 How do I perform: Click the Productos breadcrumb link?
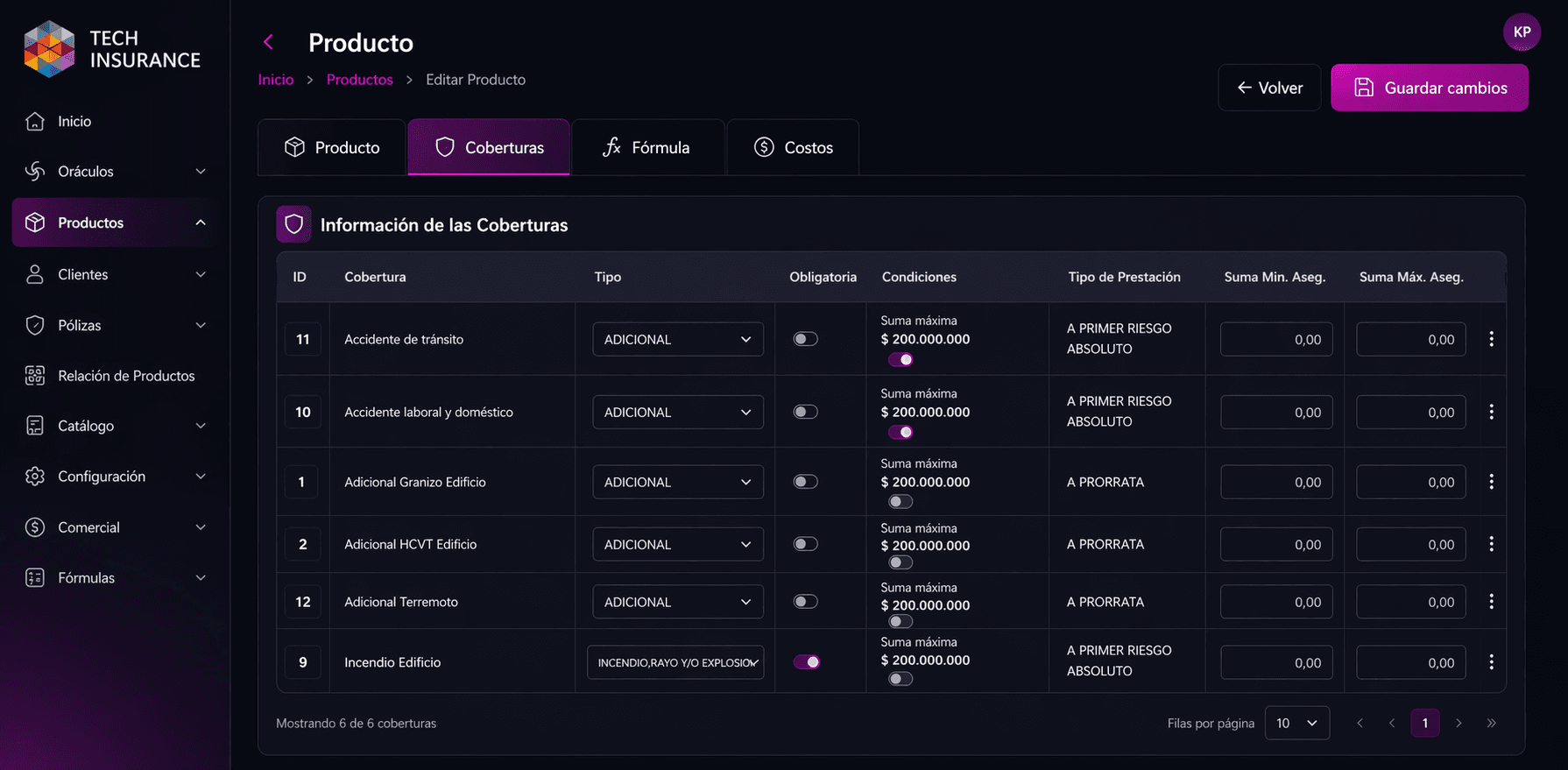(x=360, y=80)
